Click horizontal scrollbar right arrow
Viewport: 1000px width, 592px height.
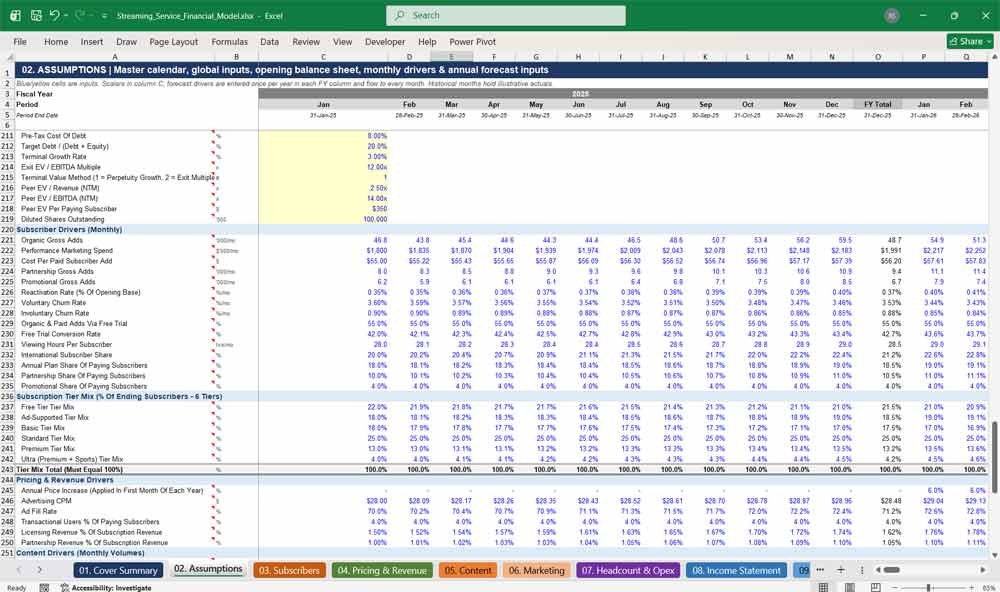(x=983, y=570)
